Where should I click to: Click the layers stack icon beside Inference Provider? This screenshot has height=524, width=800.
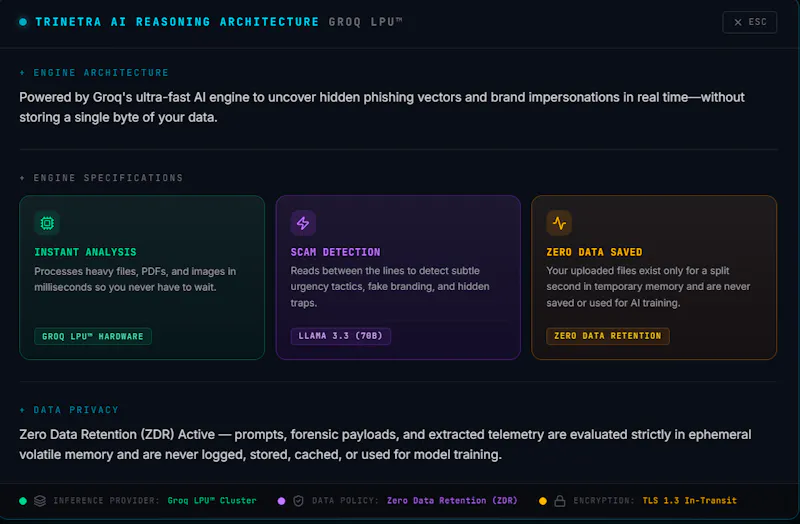coord(40,501)
